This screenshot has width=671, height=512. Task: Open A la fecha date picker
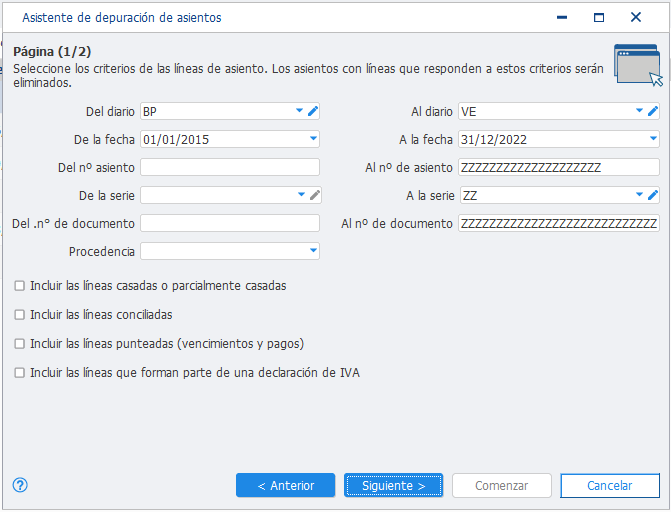pos(653,139)
